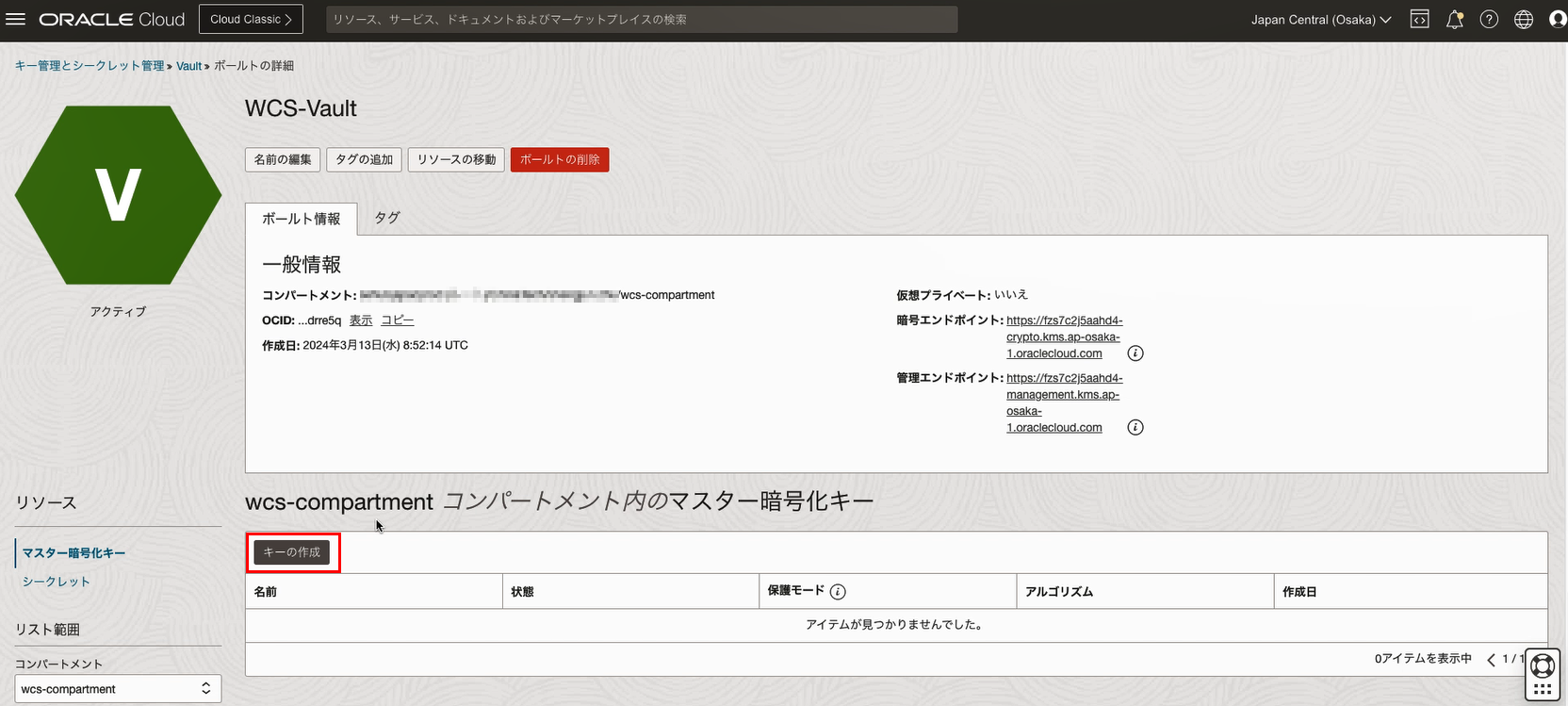Image resolution: width=1568 pixels, height=706 pixels.
Task: Click the OCID コピー link
Action: click(x=398, y=320)
